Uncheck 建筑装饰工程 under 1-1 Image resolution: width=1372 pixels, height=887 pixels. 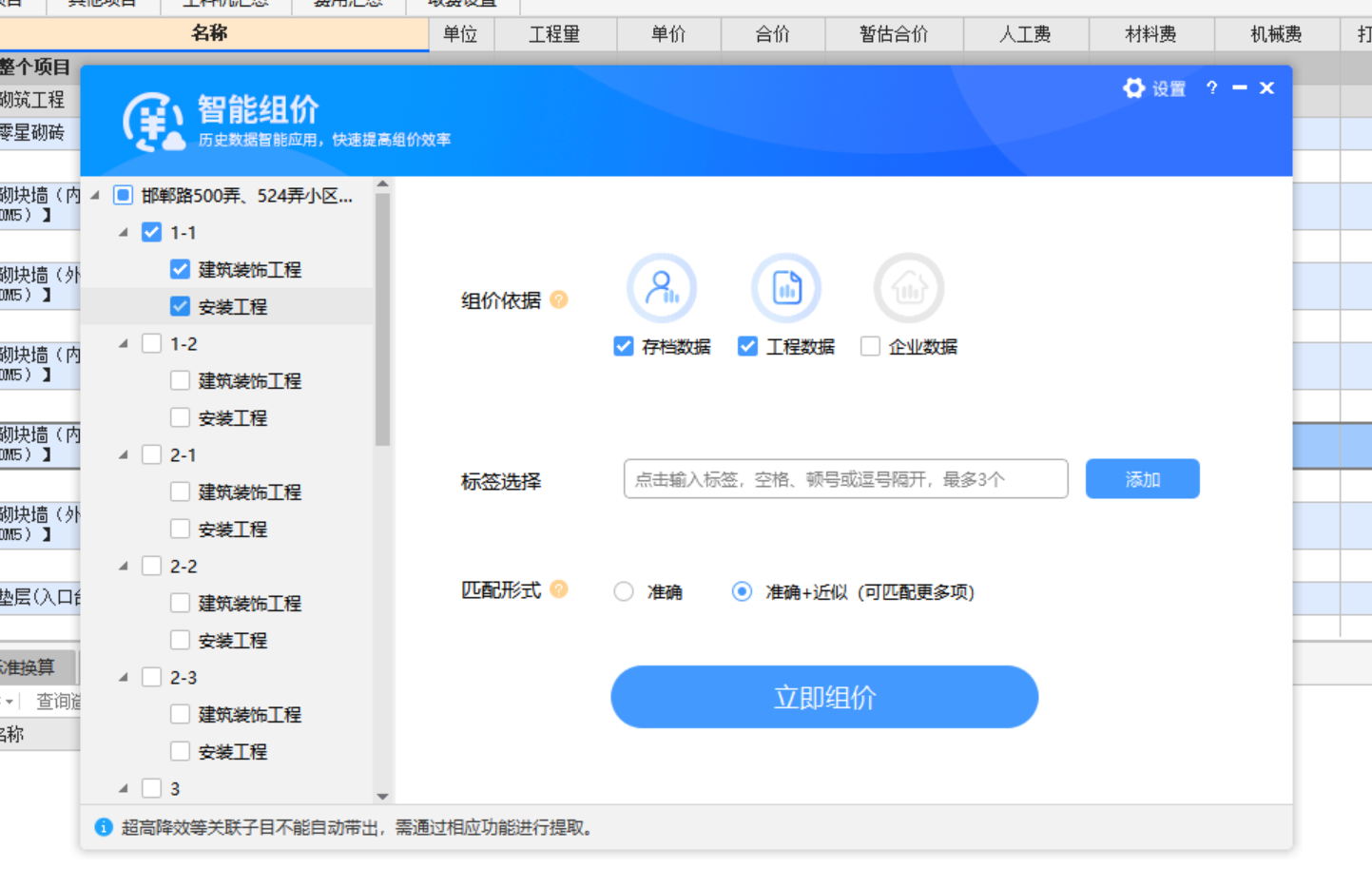(180, 269)
